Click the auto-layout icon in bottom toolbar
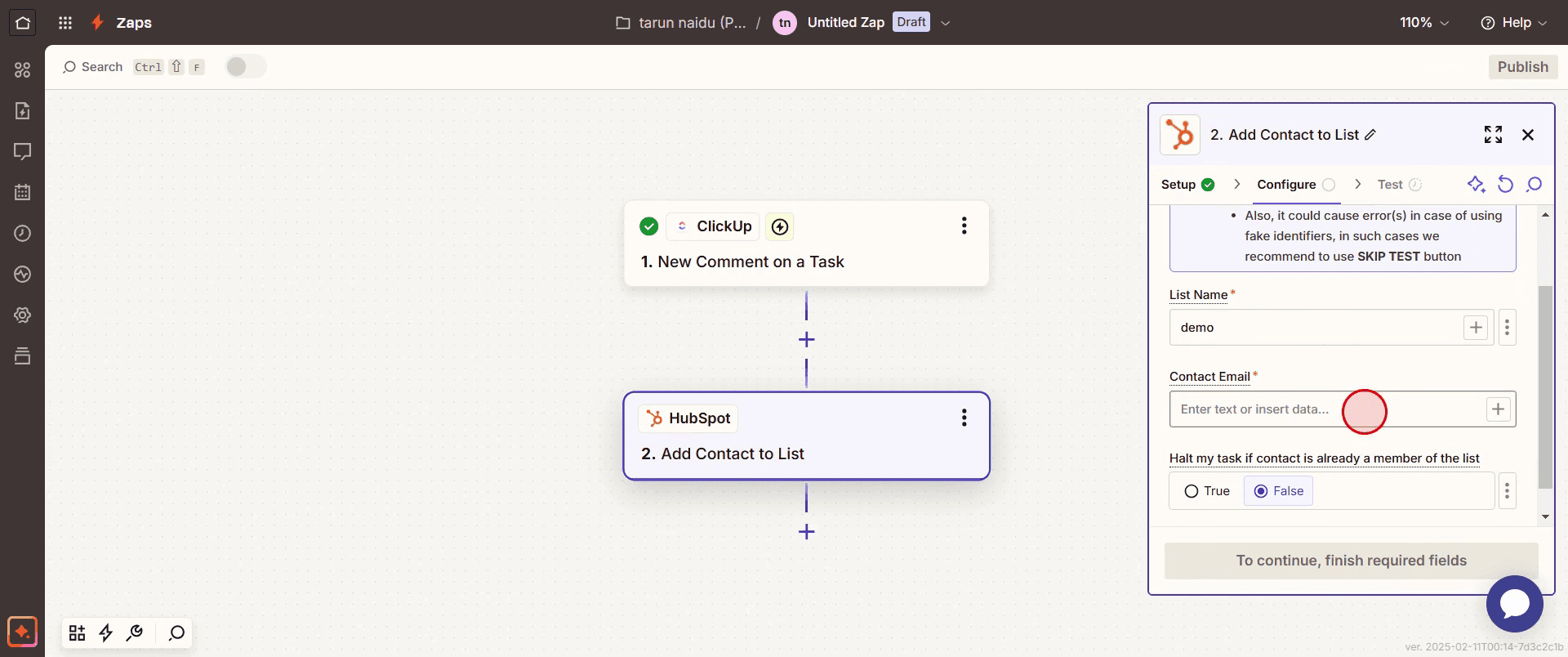This screenshot has height=657, width=1568. [x=77, y=632]
